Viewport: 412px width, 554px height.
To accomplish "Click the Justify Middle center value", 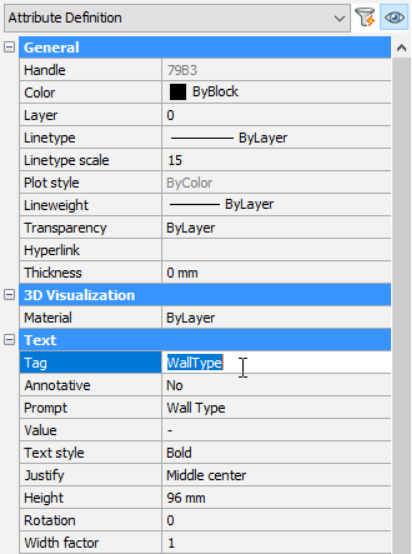I will tap(276, 475).
